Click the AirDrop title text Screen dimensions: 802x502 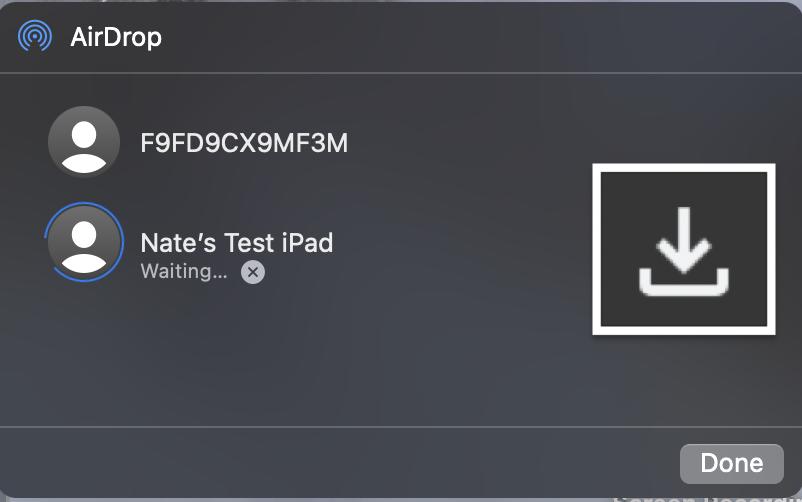point(116,38)
